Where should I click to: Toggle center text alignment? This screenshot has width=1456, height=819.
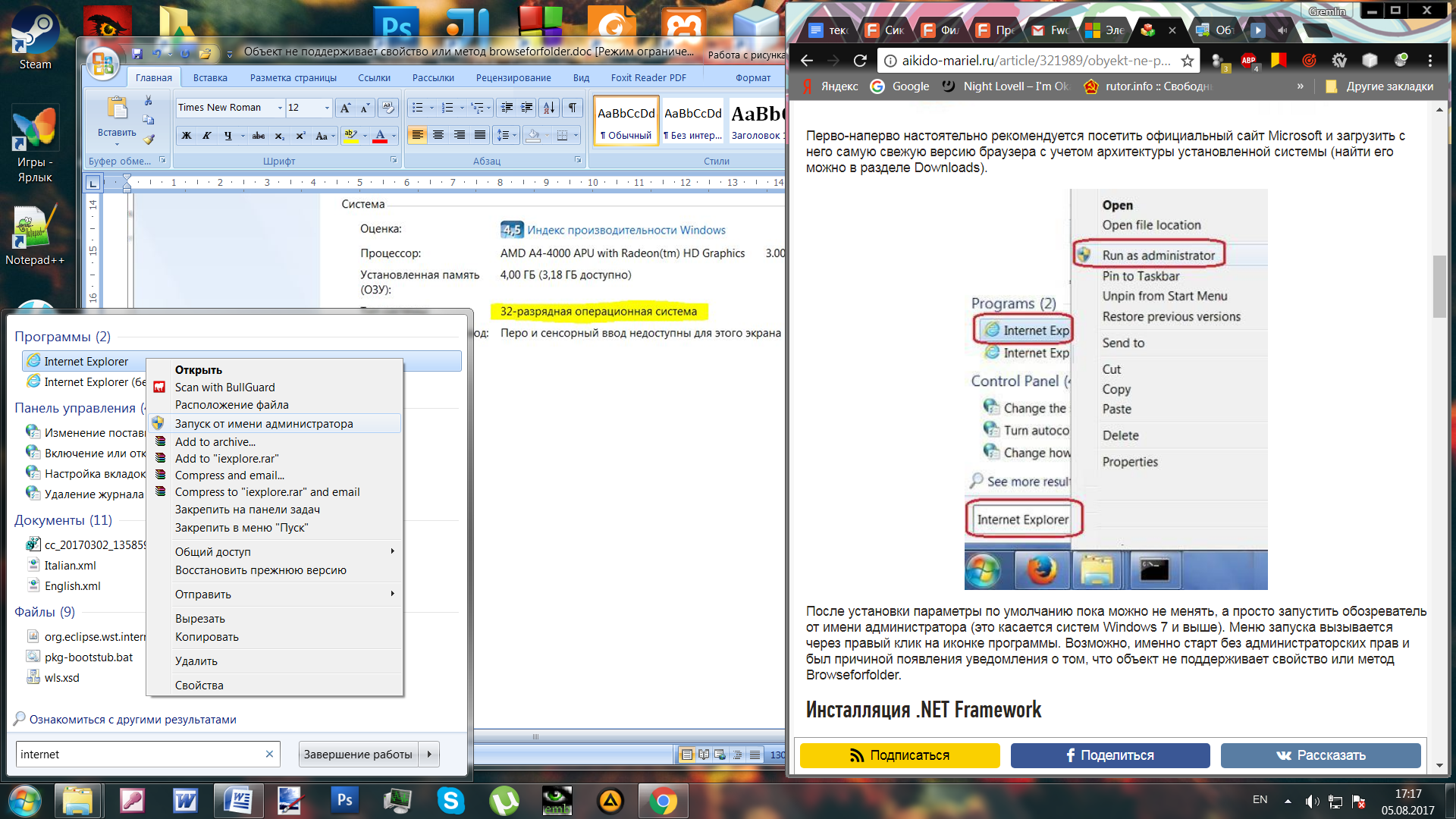[438, 136]
